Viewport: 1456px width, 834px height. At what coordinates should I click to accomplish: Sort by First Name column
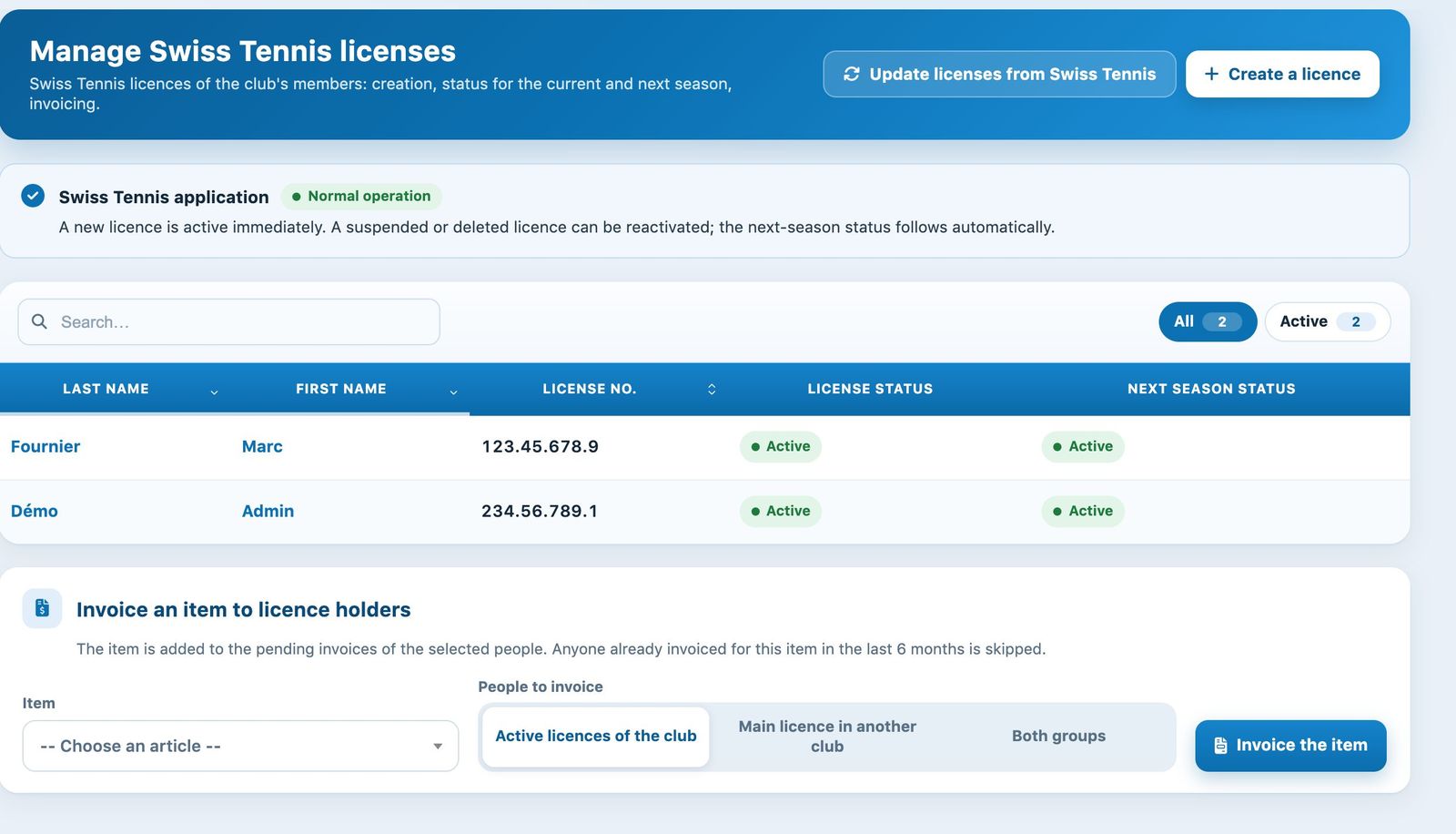350,389
